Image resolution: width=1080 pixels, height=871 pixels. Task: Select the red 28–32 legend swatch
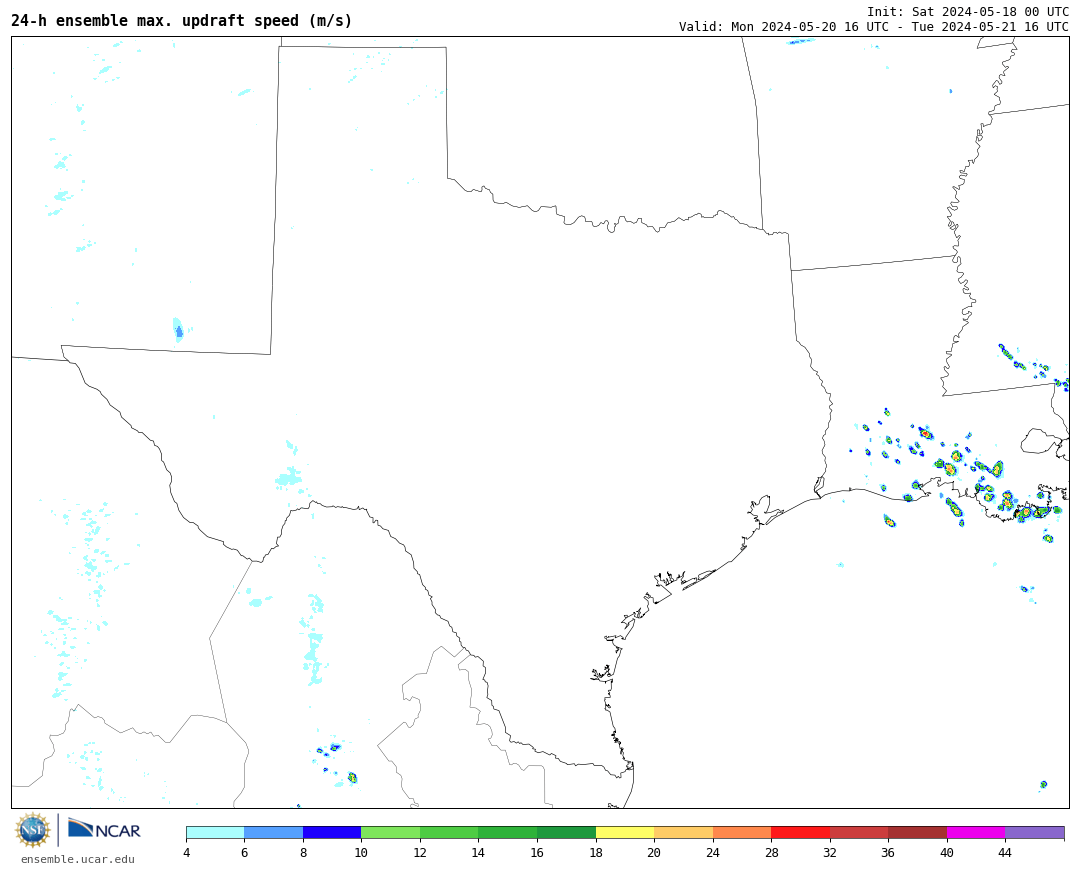click(800, 832)
